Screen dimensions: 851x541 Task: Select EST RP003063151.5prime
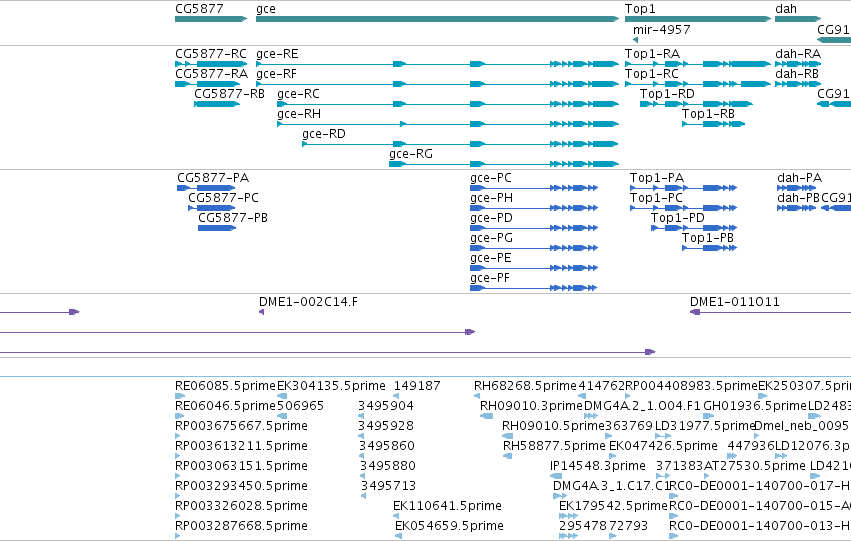point(177,476)
